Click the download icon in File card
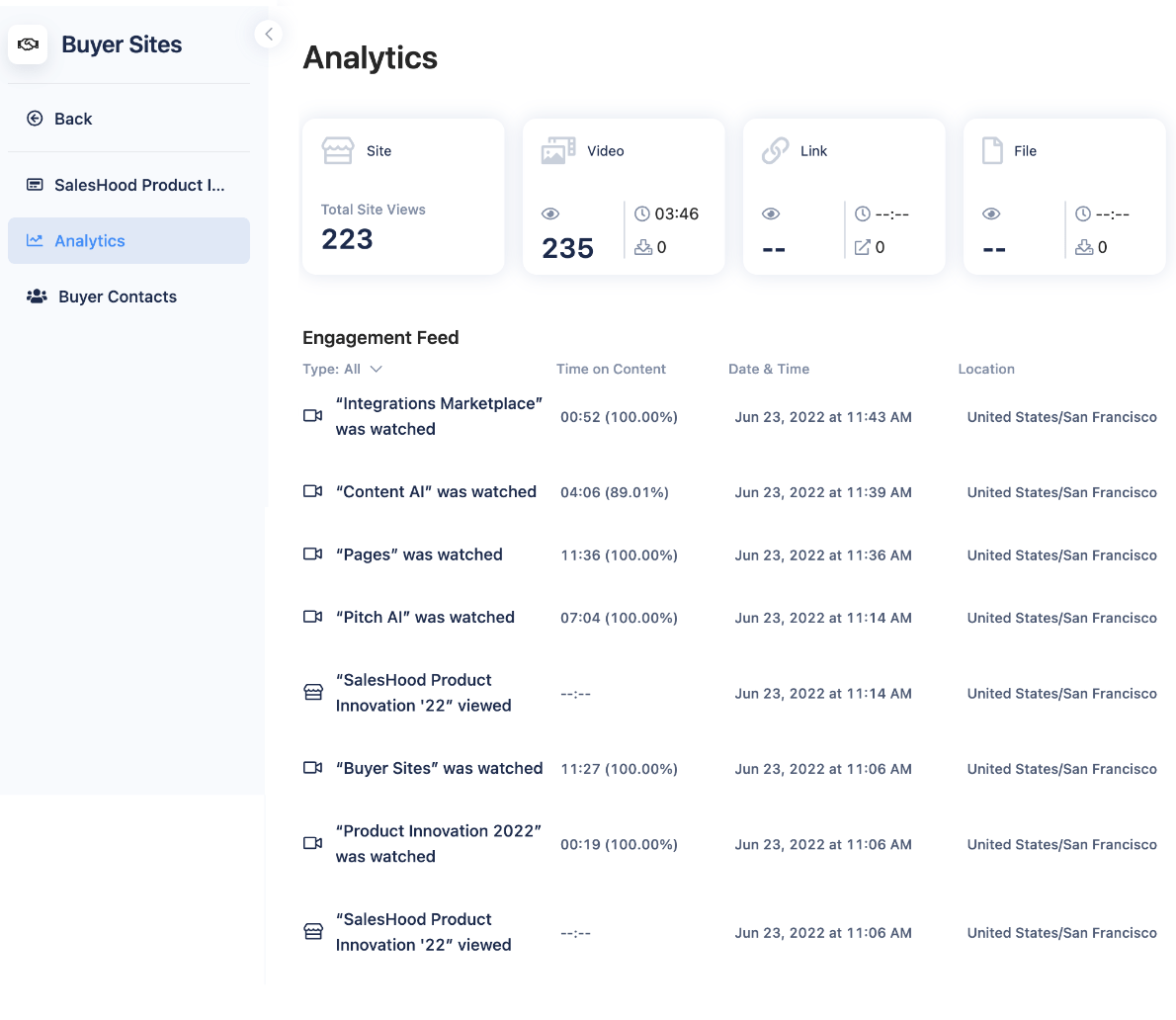The image size is (1176, 1020). pyautogui.click(x=1084, y=247)
